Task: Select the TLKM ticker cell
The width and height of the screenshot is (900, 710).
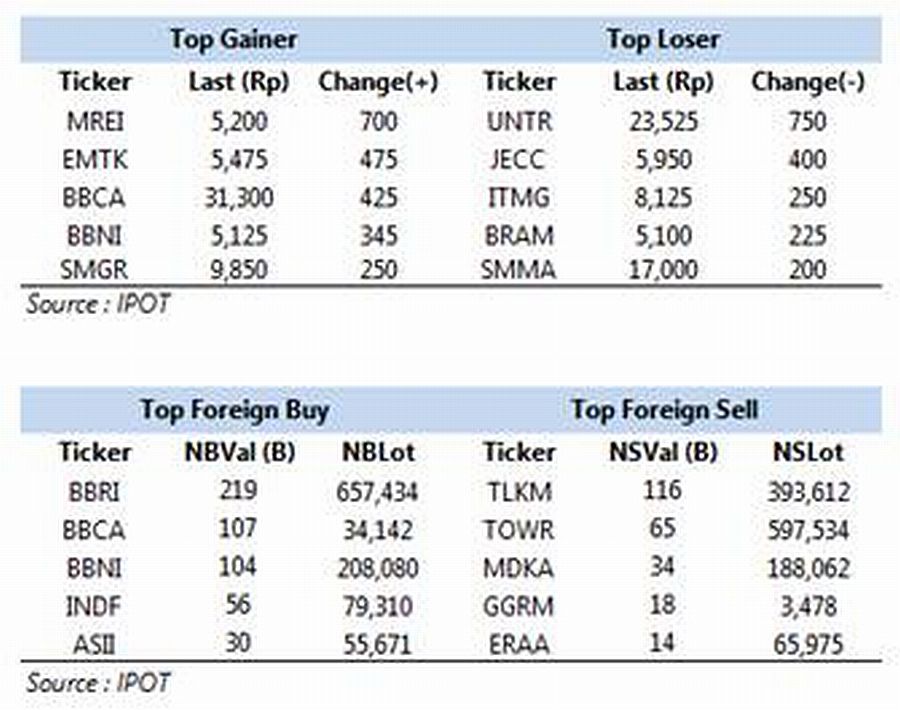Action: tap(519, 492)
